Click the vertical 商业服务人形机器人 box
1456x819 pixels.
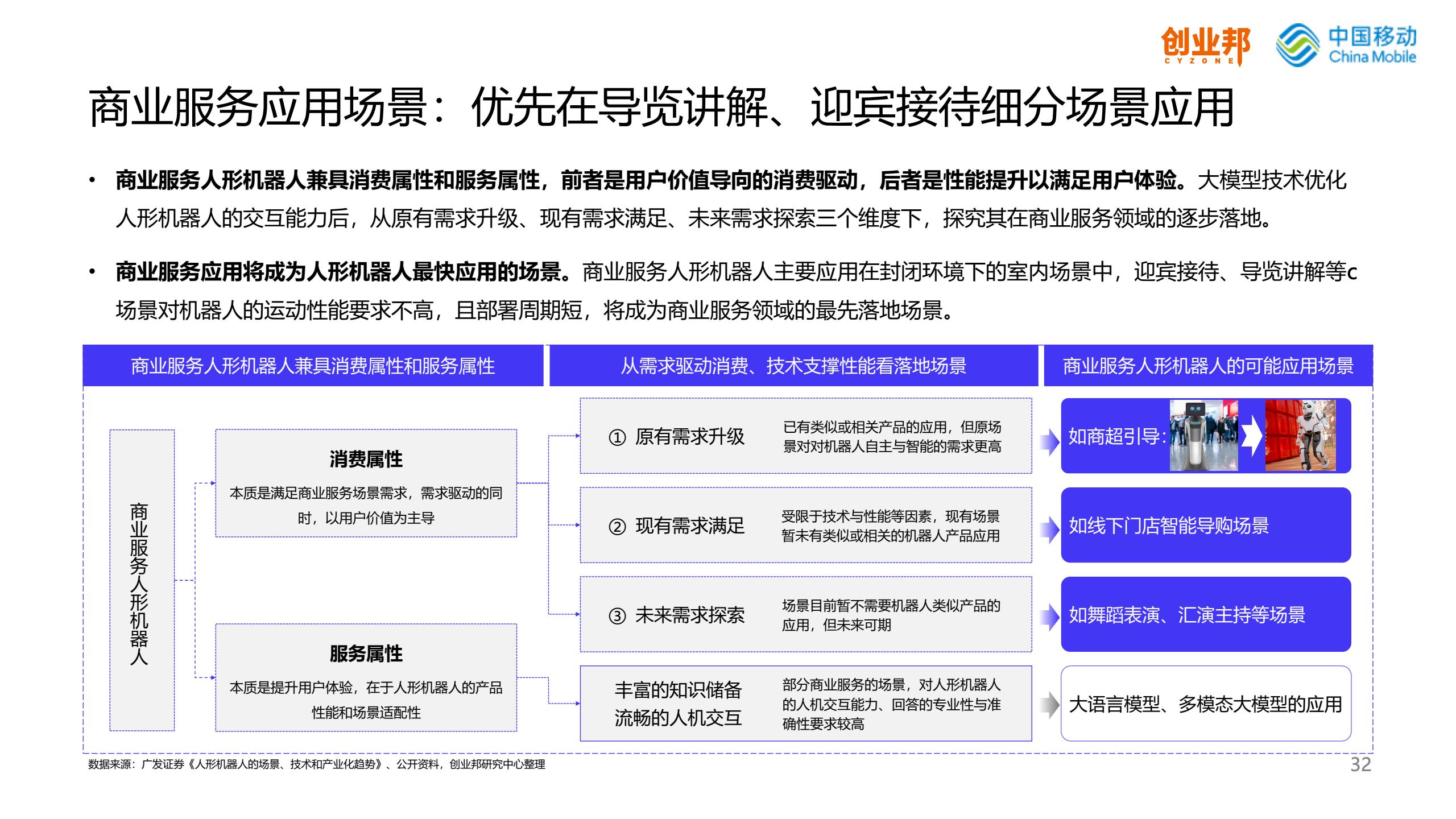(142, 580)
